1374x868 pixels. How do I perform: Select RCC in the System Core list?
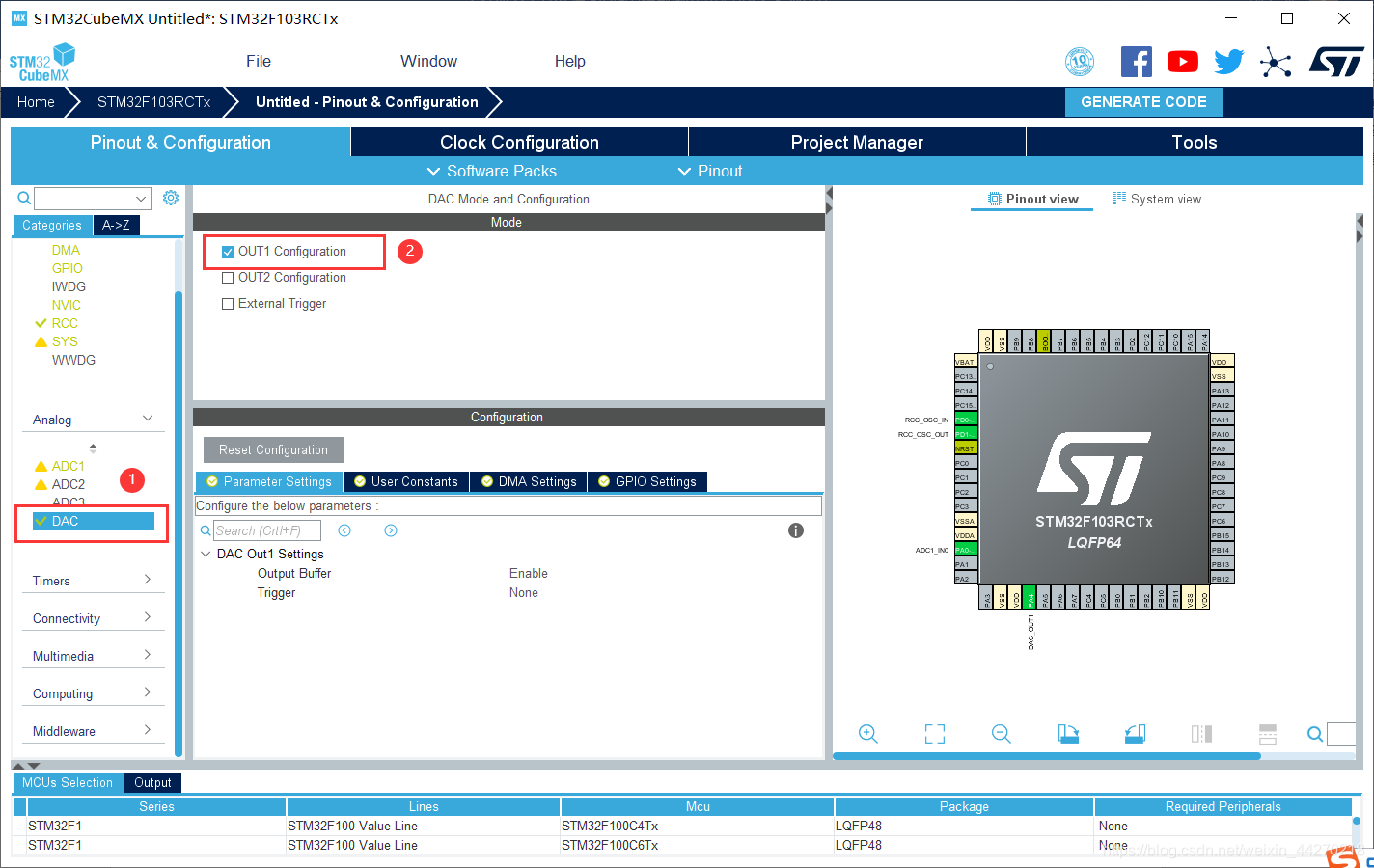tap(65, 323)
